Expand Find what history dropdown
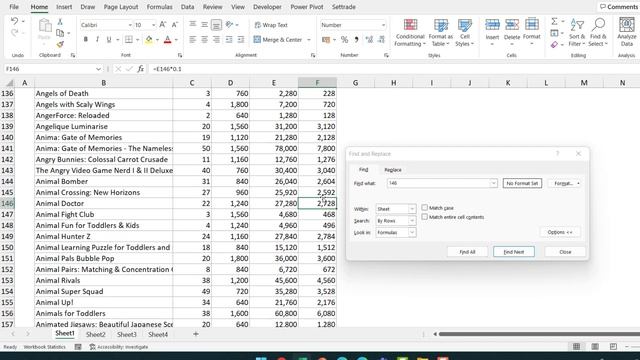The width and height of the screenshot is (640, 360). coord(493,183)
